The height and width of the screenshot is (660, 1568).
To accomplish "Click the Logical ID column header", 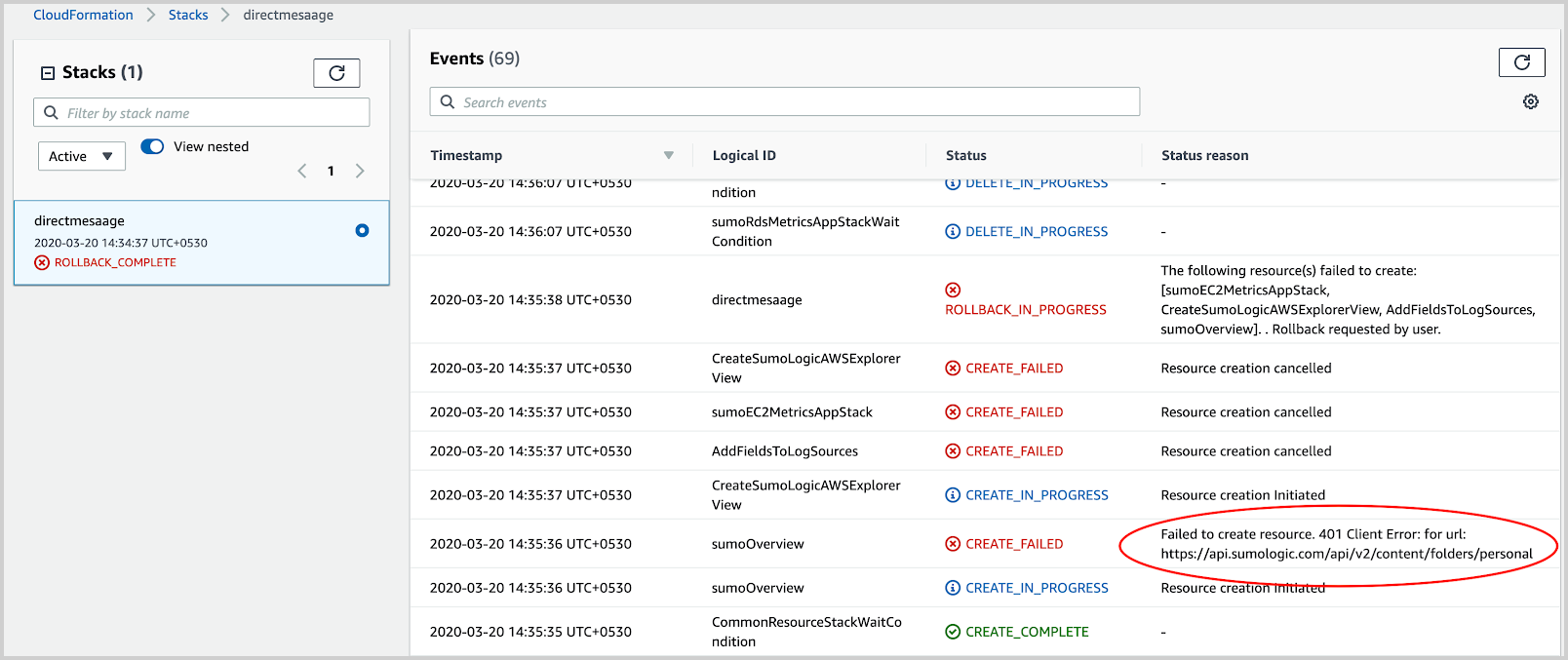I will [744, 155].
